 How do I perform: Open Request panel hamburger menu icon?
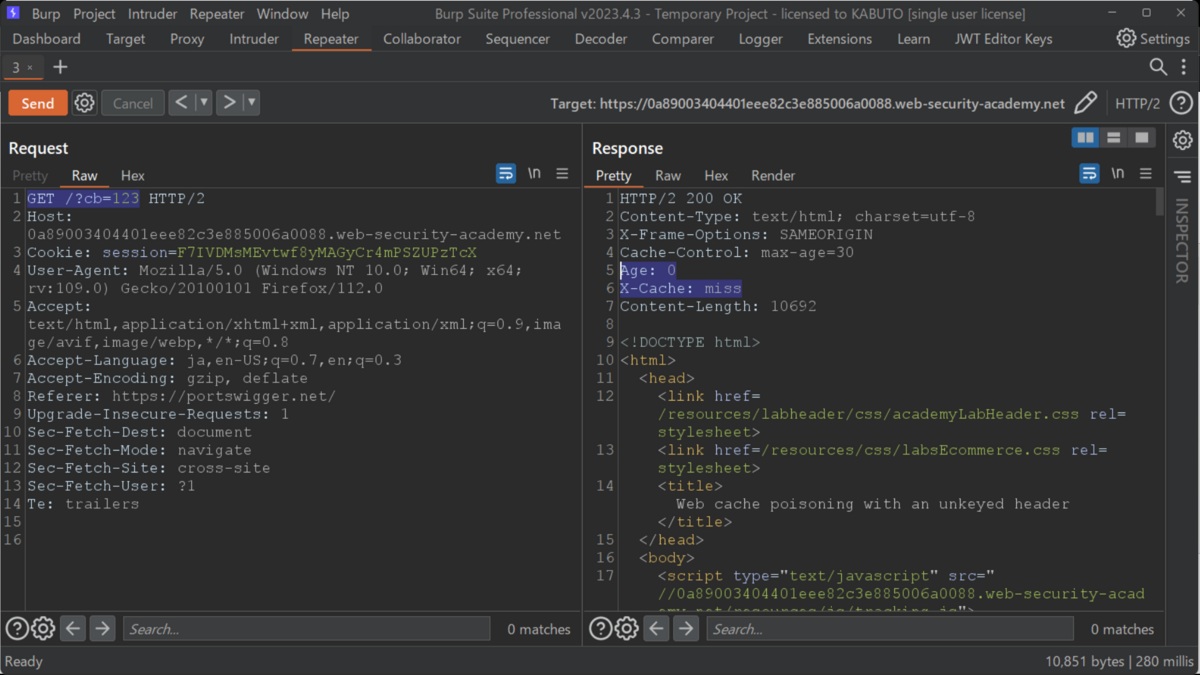(x=562, y=174)
